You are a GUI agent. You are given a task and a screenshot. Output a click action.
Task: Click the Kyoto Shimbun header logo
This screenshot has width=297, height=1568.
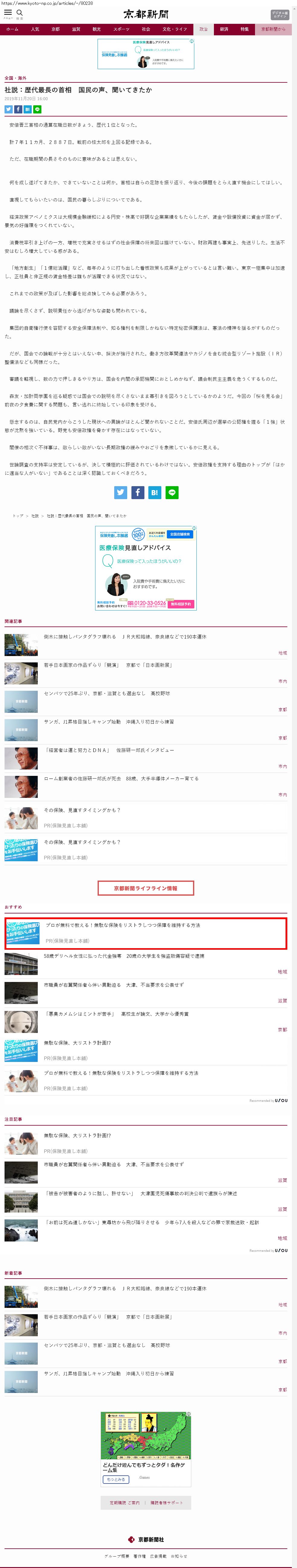click(x=146, y=14)
